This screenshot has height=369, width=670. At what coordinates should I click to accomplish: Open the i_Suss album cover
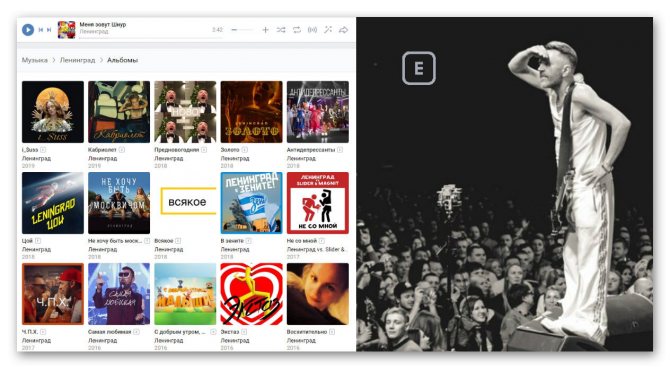pos(53,112)
